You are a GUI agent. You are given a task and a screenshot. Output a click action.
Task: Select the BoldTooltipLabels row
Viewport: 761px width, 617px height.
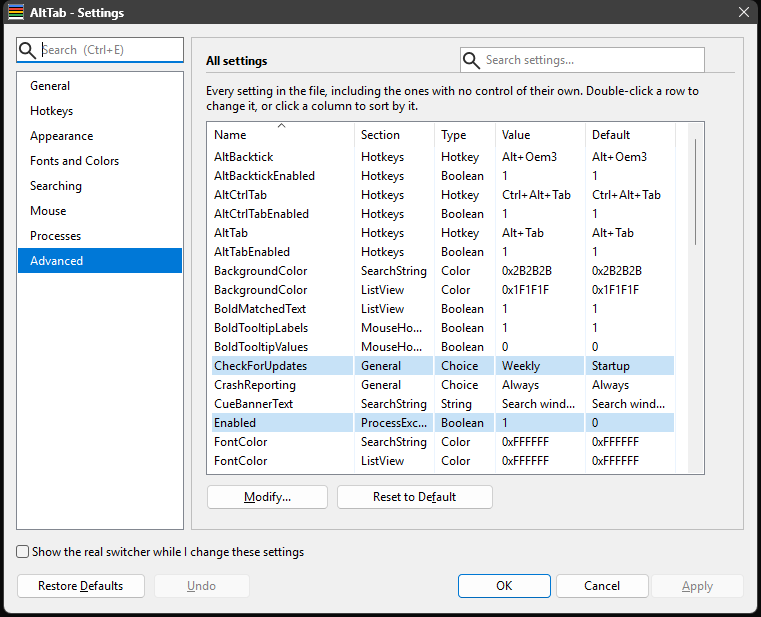(x=443, y=328)
